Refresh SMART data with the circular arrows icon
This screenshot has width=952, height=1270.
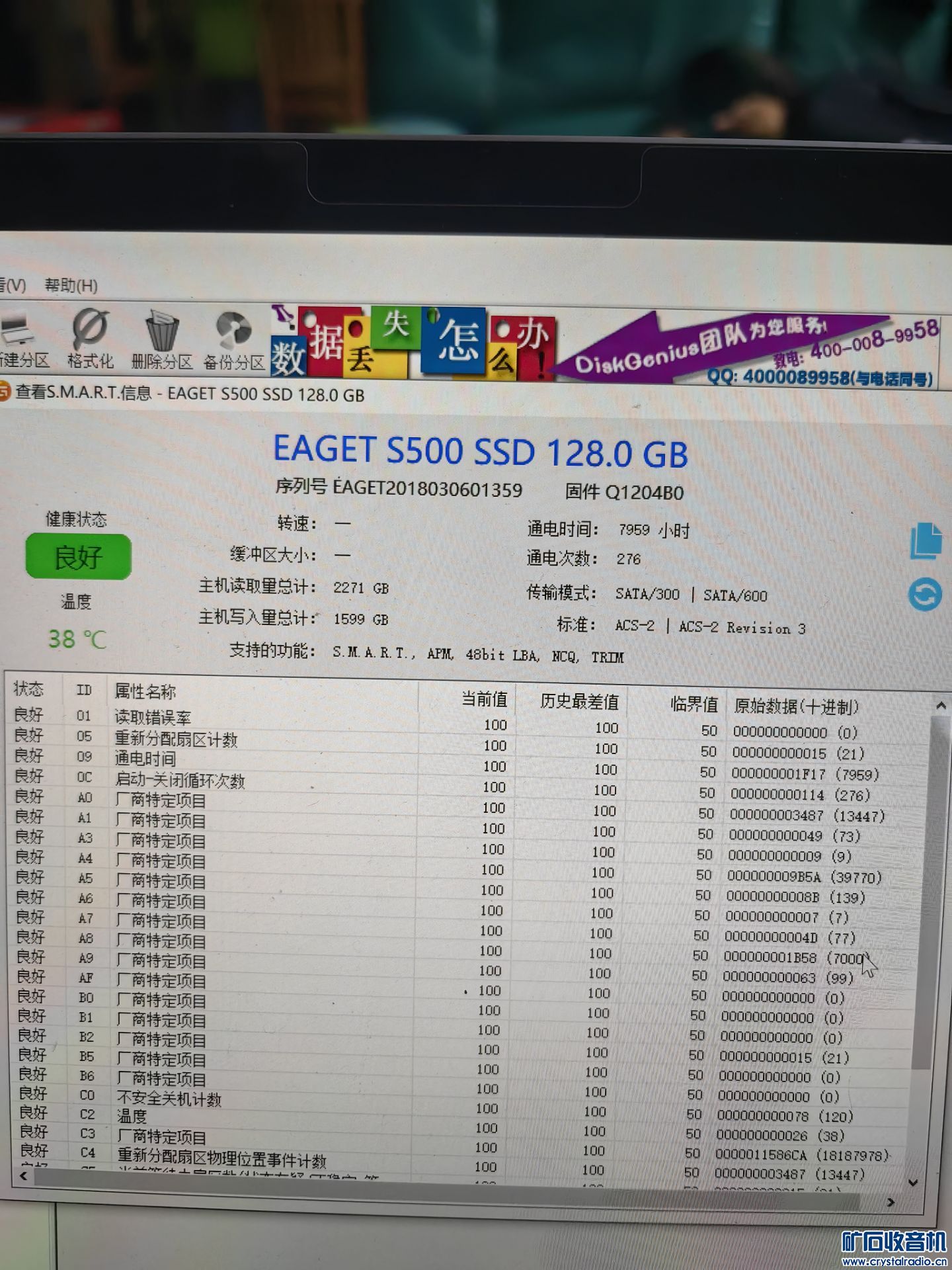(x=925, y=594)
